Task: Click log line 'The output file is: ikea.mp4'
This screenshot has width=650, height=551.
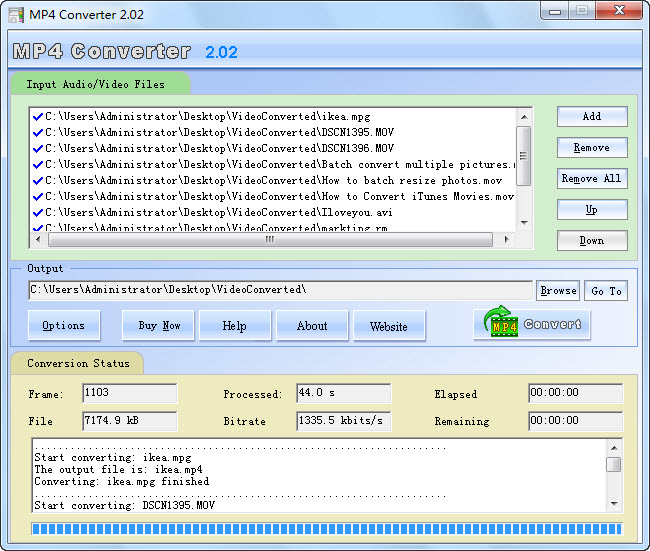Action: pos(119,470)
